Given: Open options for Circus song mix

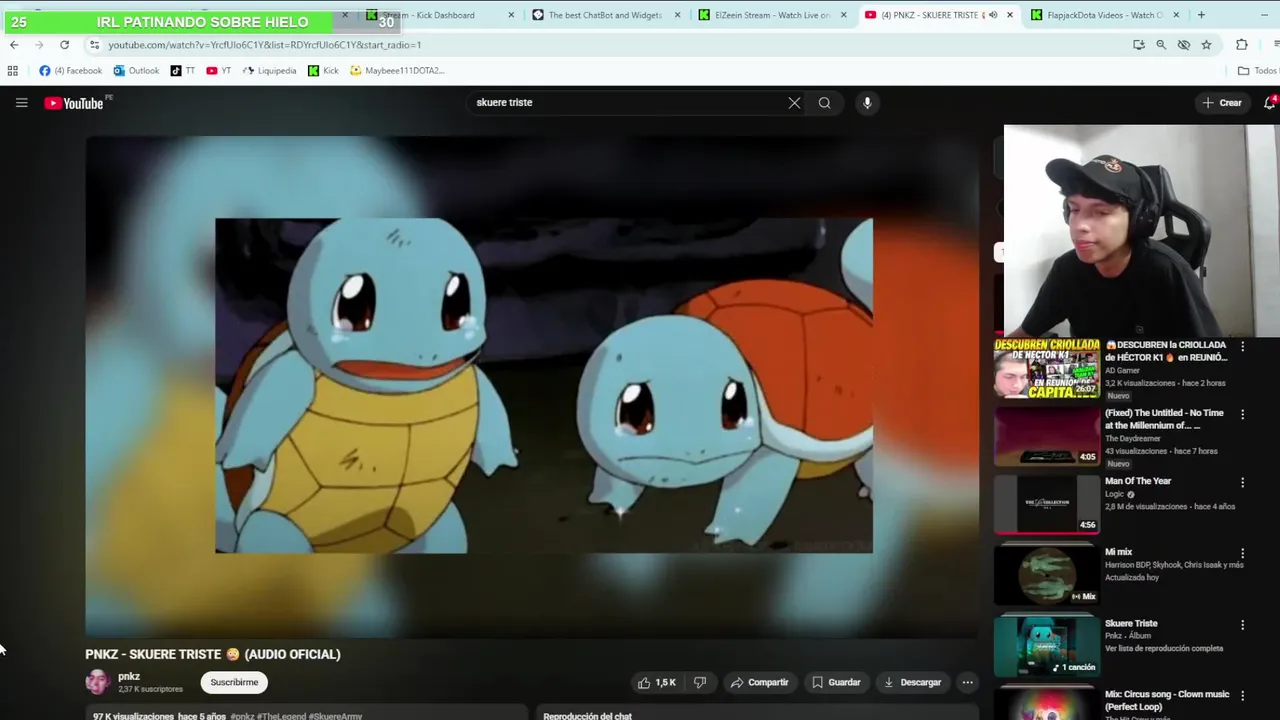Looking at the screenshot, I should [1242, 695].
